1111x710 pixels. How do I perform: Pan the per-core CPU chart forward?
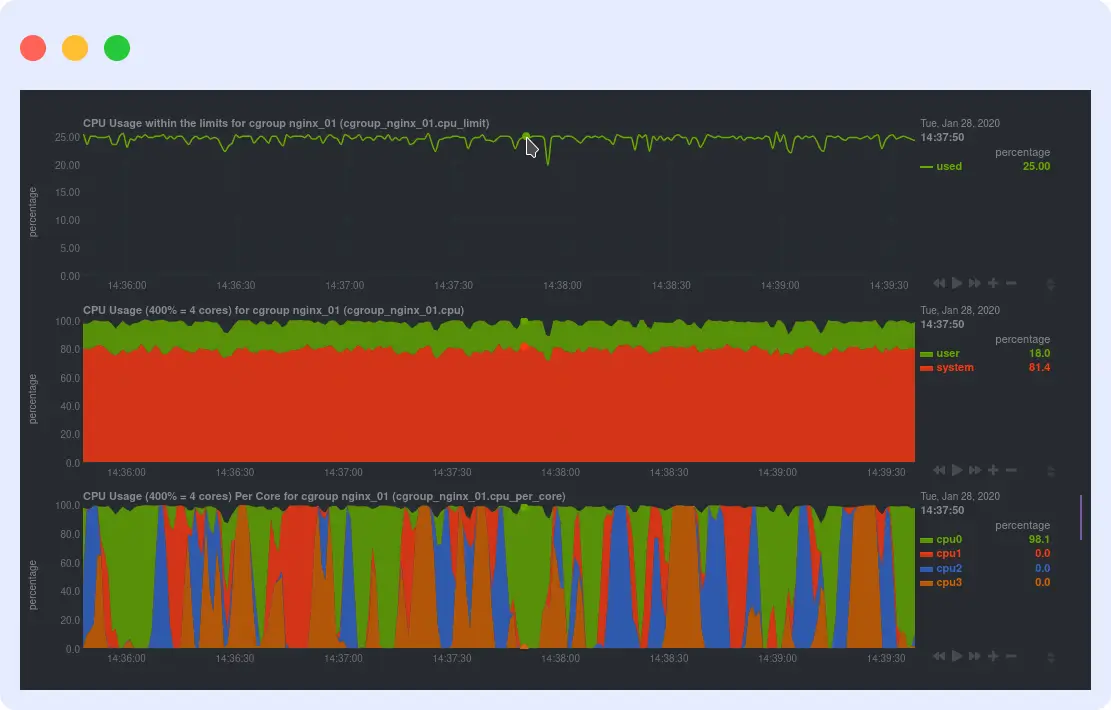click(x=974, y=657)
